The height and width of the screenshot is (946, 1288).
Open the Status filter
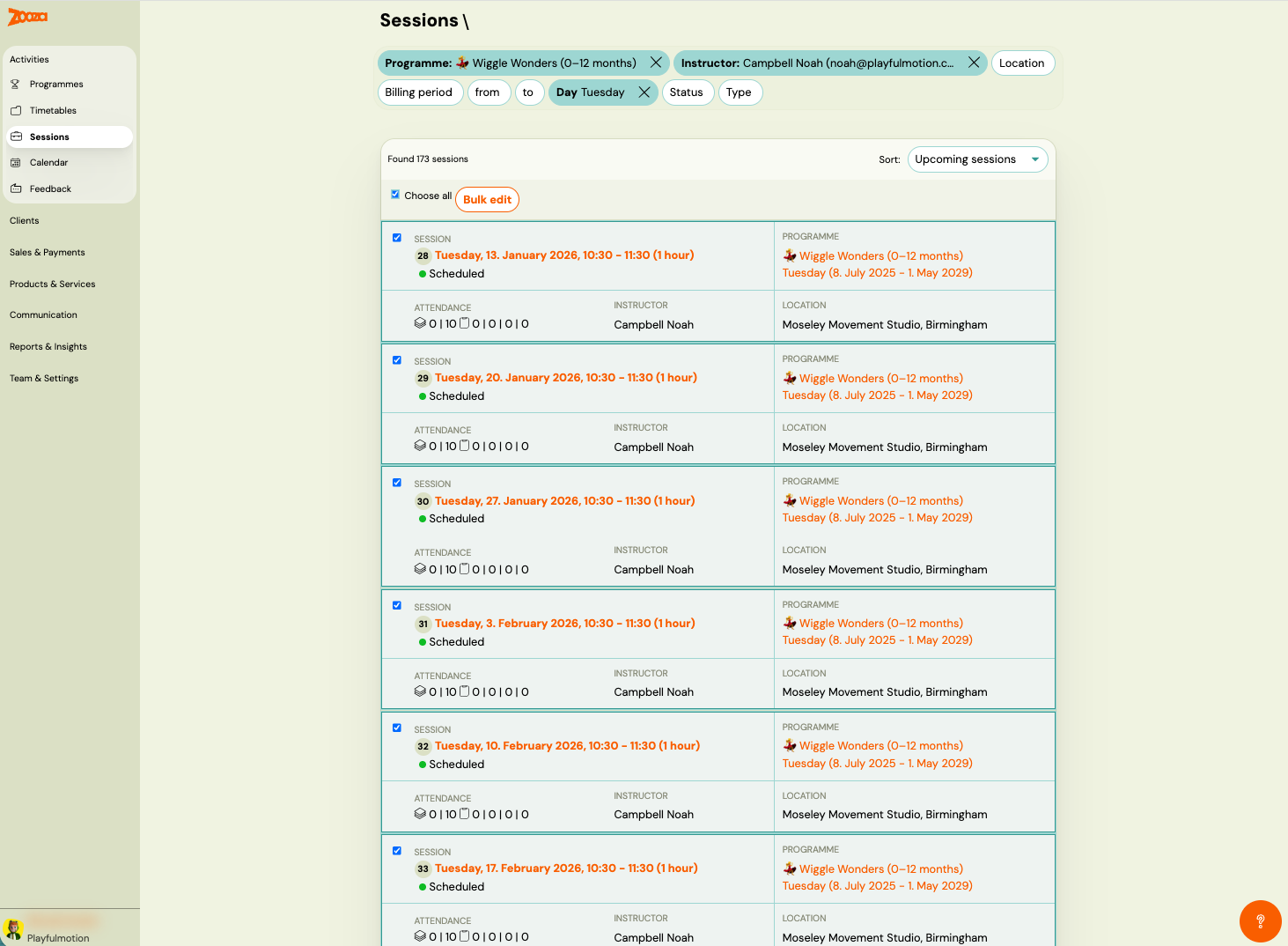(x=687, y=92)
